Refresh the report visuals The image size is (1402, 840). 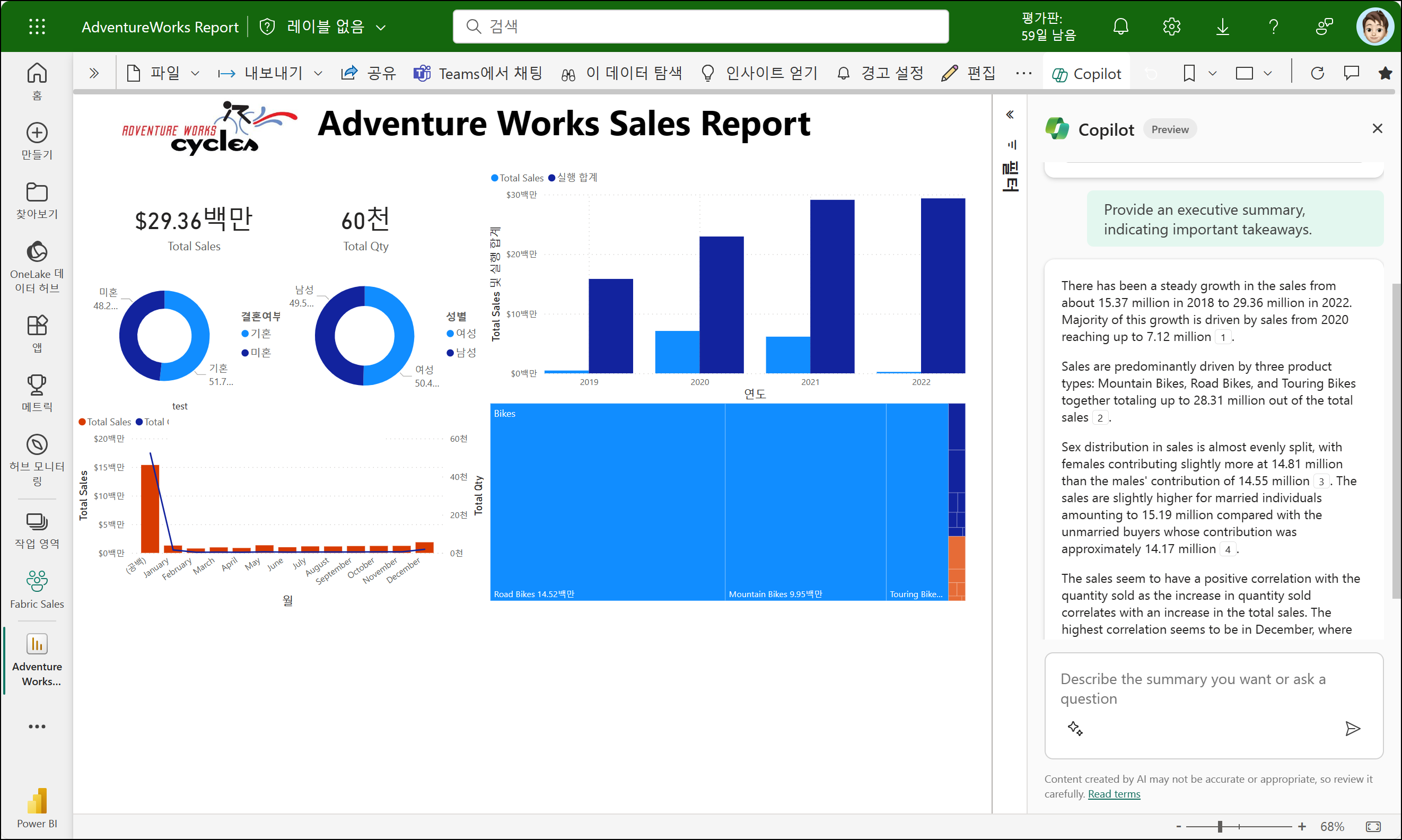pos(1317,73)
